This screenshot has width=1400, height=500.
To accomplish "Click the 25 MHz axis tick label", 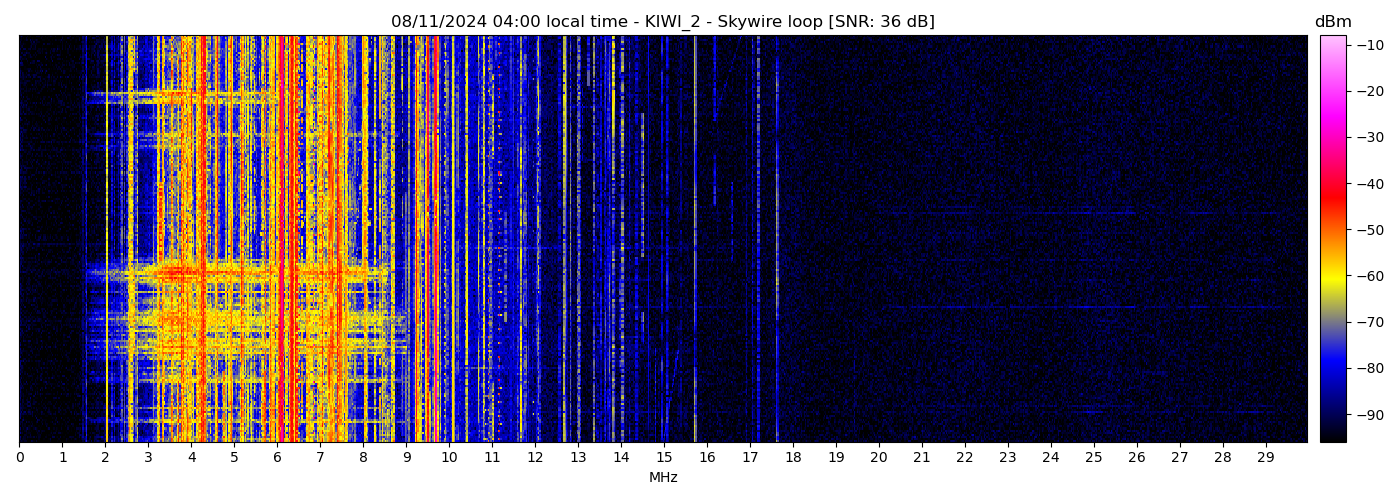I will click(x=1093, y=458).
